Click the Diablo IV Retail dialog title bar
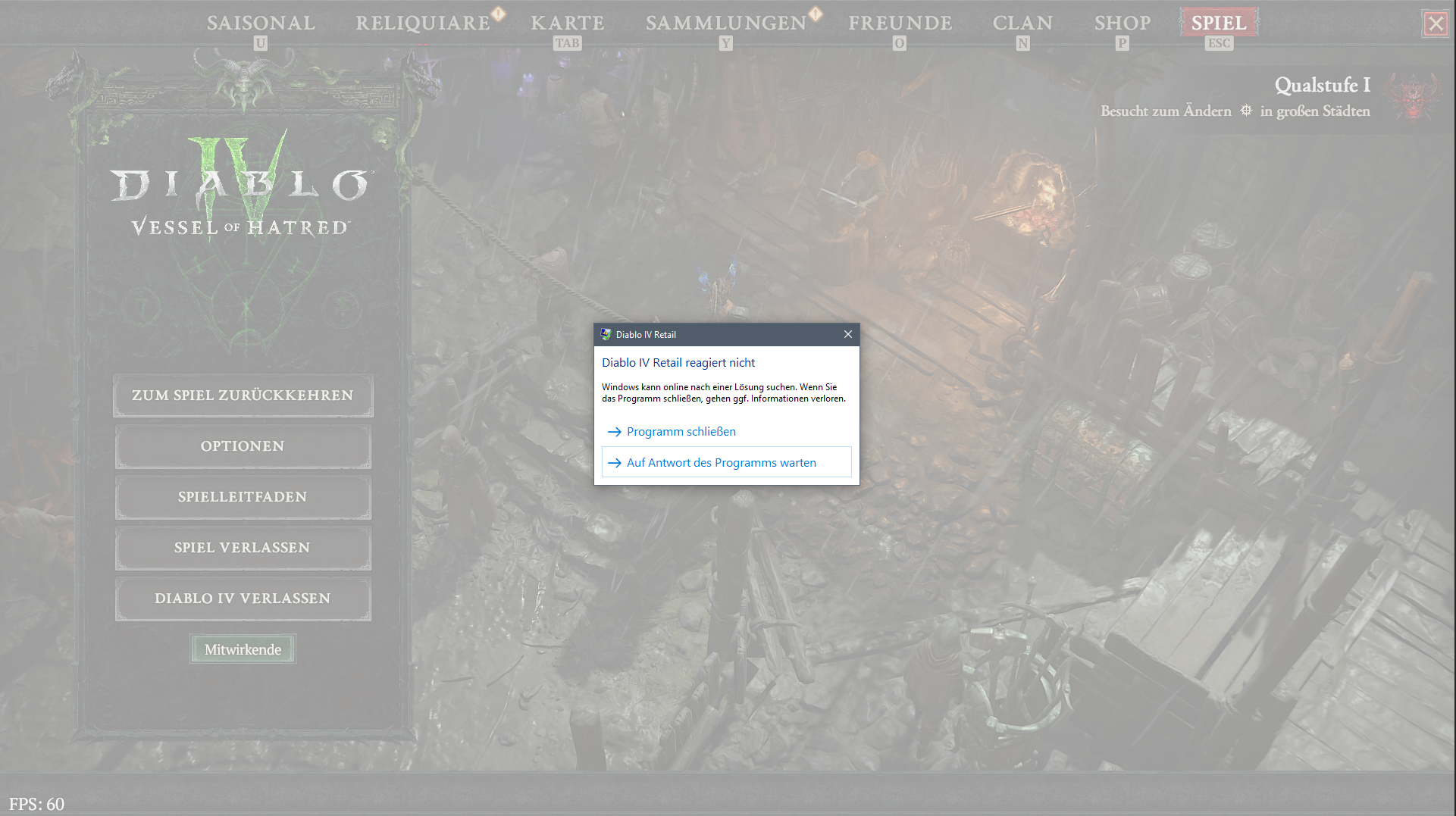Image resolution: width=1456 pixels, height=816 pixels. point(726,334)
